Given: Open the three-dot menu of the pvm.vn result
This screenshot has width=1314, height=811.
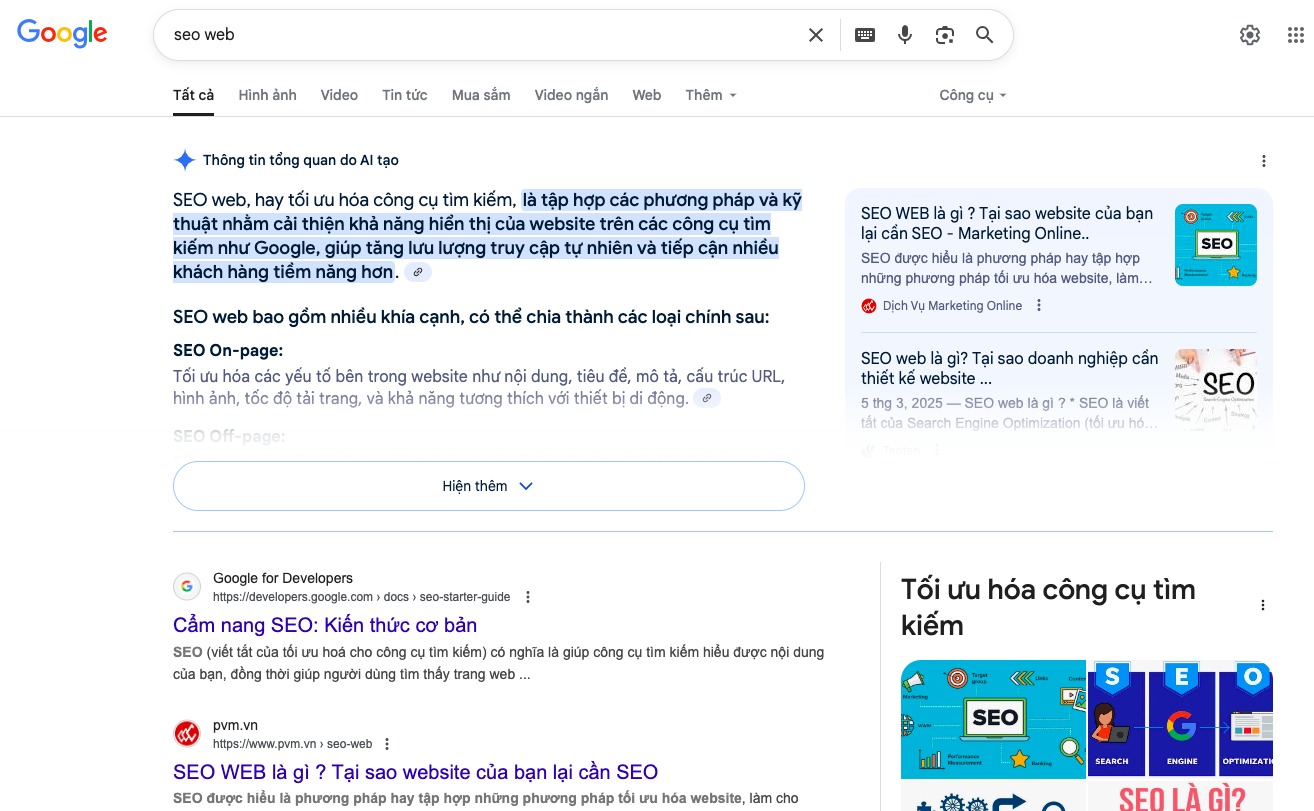Looking at the screenshot, I should coord(387,744).
